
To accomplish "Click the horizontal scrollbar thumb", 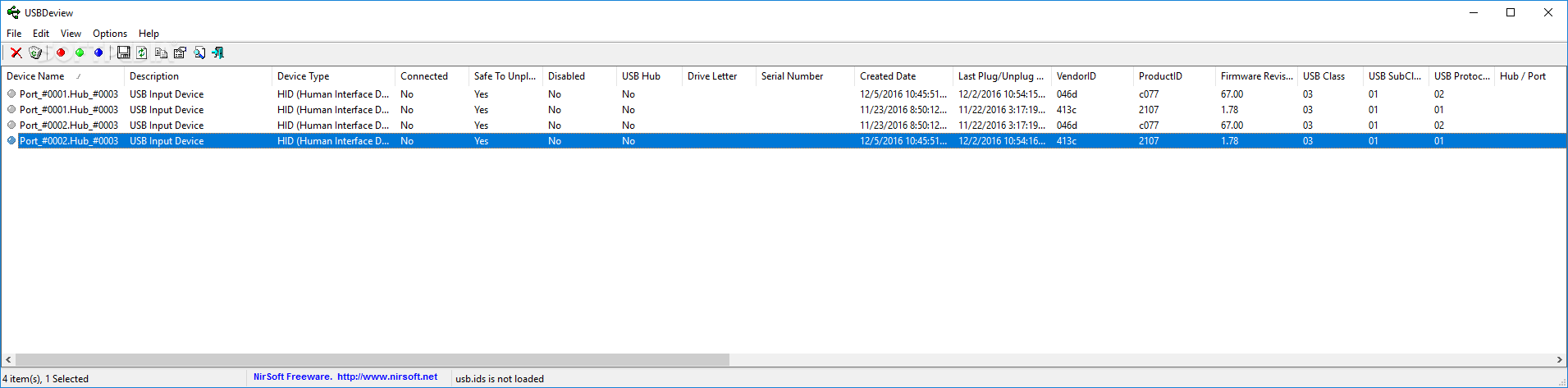I will pos(373,359).
